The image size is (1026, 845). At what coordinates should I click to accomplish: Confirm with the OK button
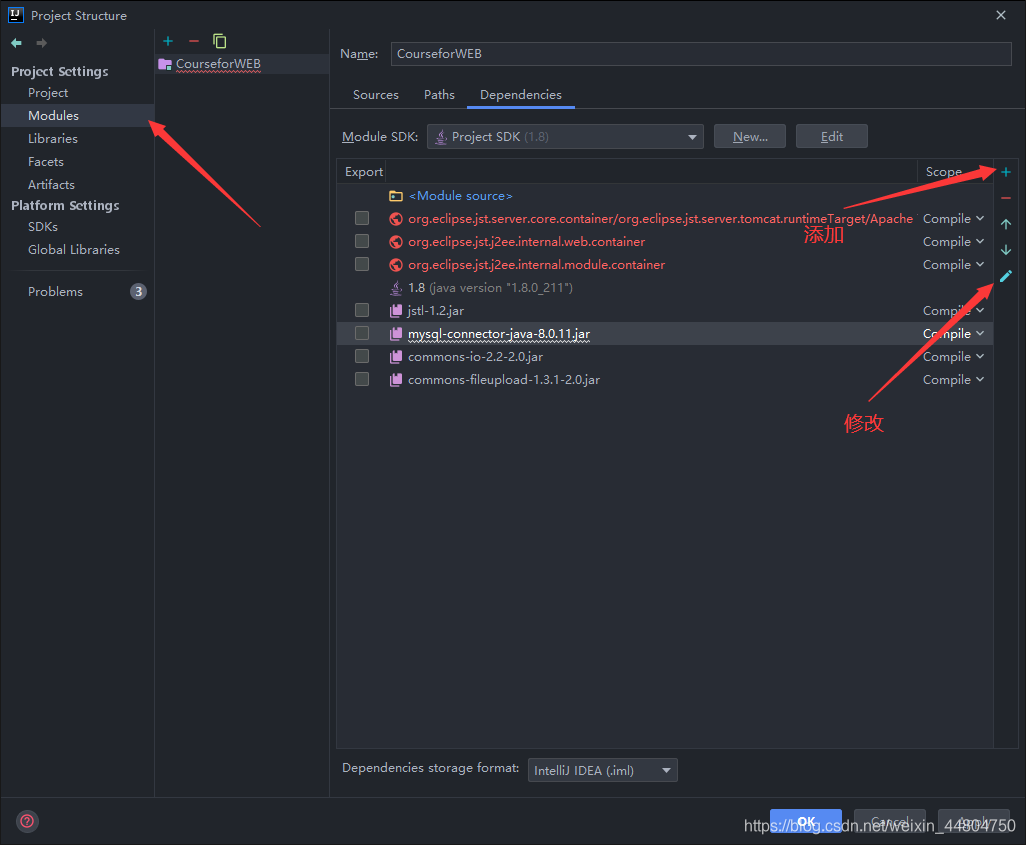point(805,821)
